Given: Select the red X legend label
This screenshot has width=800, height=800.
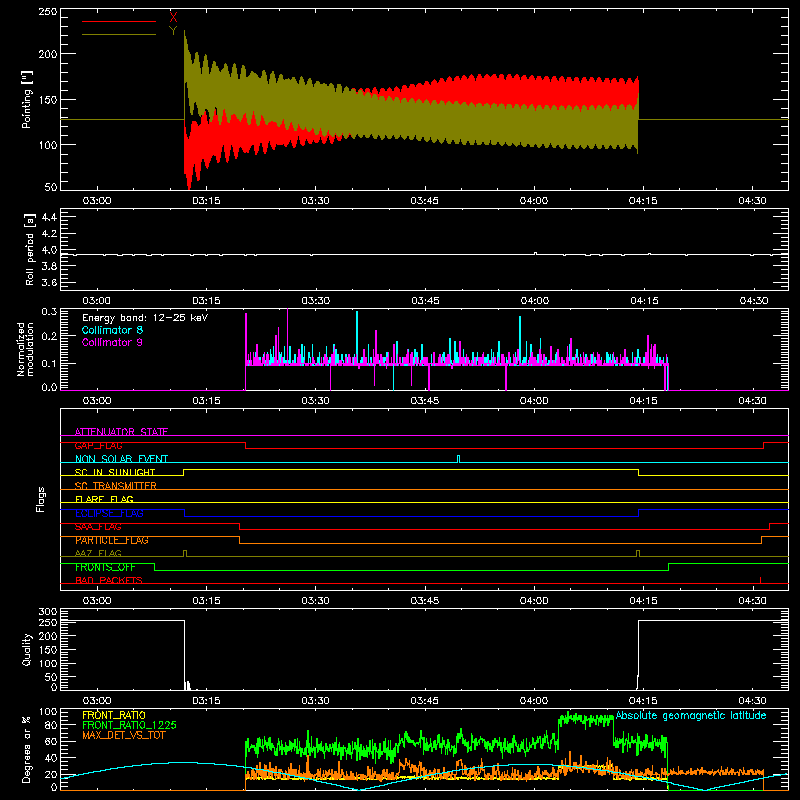Looking at the screenshot, I should tap(173, 17).
